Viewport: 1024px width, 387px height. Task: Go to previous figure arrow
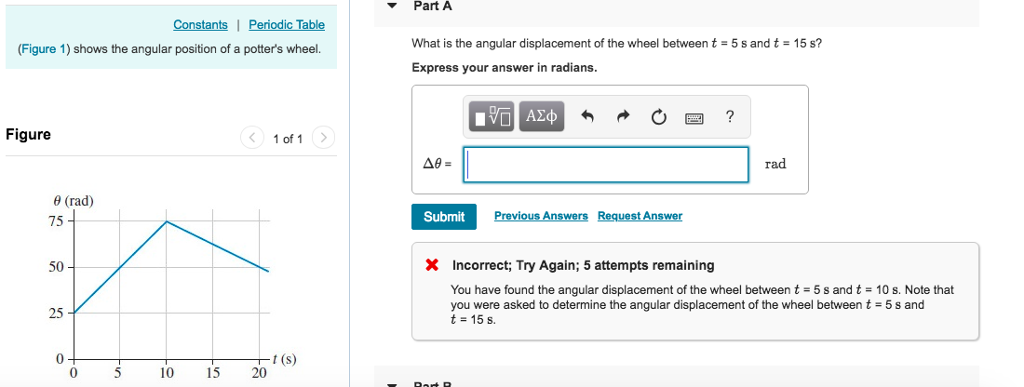pos(251,138)
